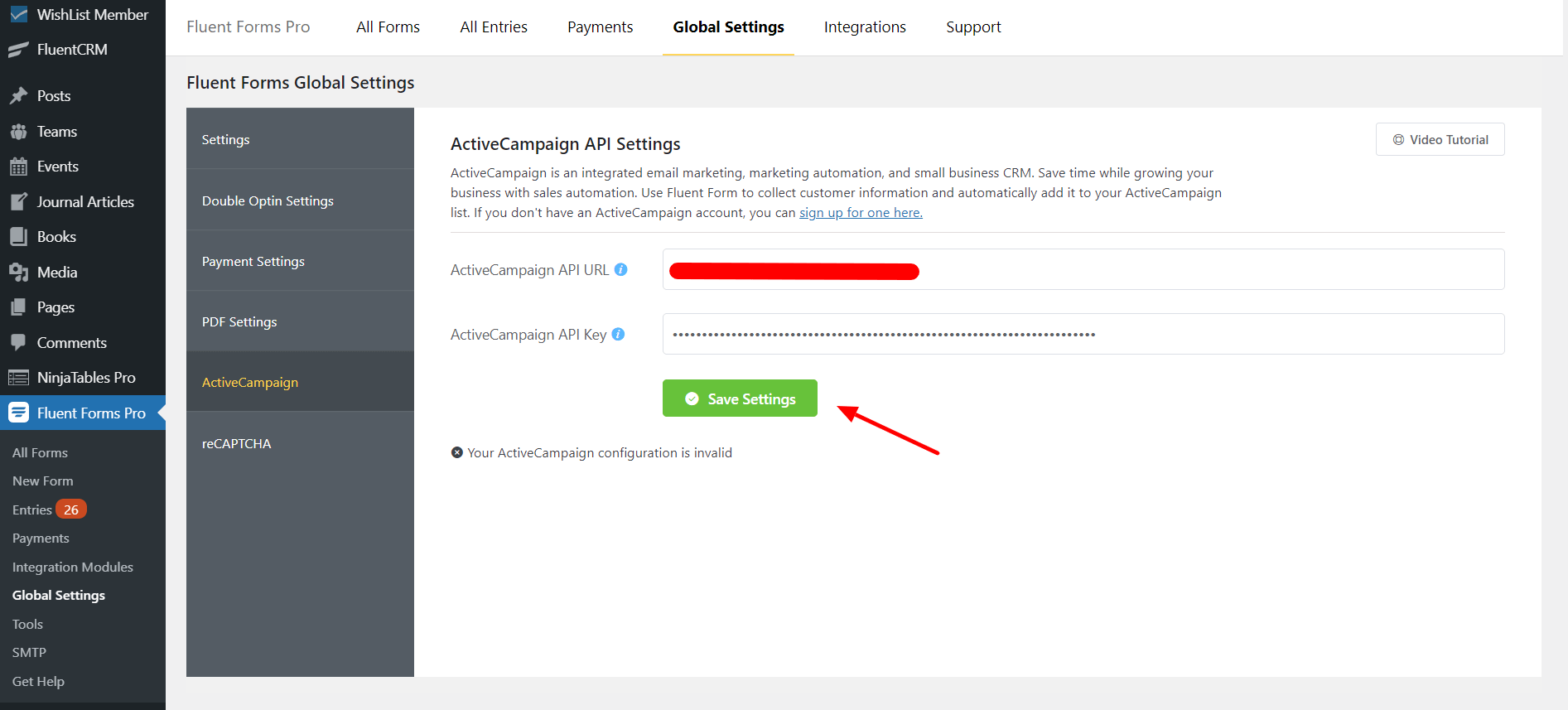Click the Events calendar icon
1568x710 pixels.
[x=18, y=167]
